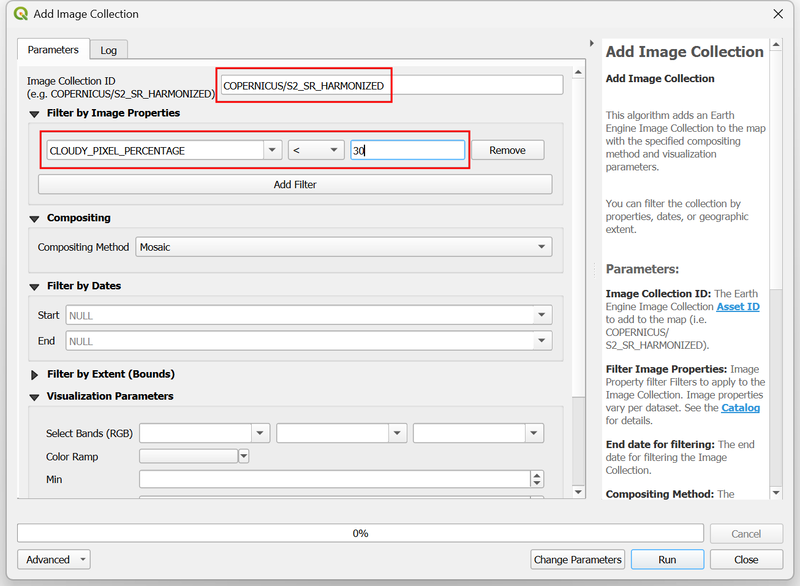800x586 pixels.
Task: Expand the Filter by Extent (Bounds) section
Action: (35, 375)
